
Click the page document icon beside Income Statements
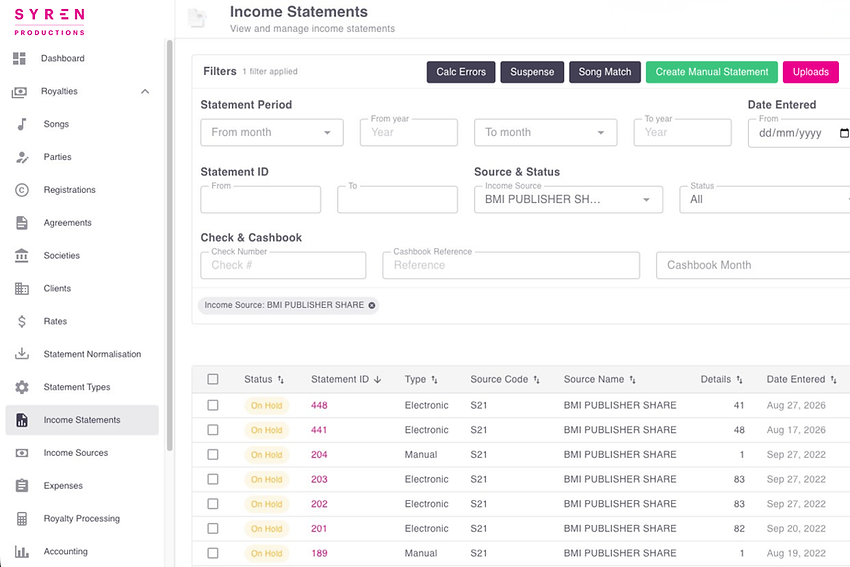(x=197, y=18)
